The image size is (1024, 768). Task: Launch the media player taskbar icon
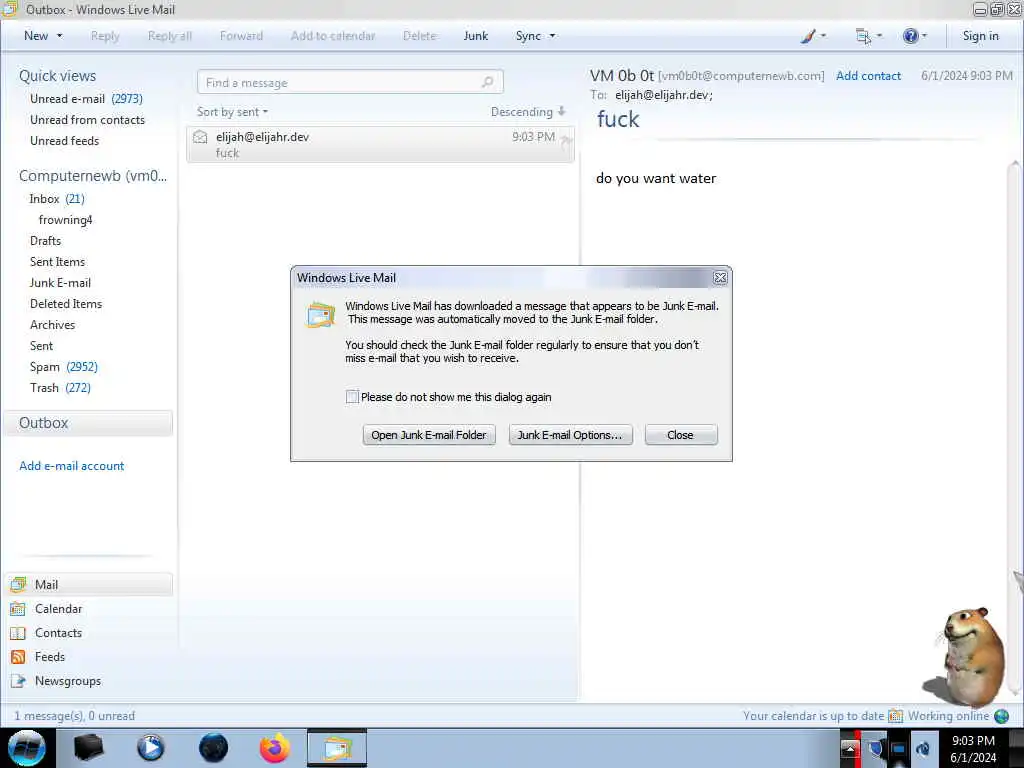151,748
